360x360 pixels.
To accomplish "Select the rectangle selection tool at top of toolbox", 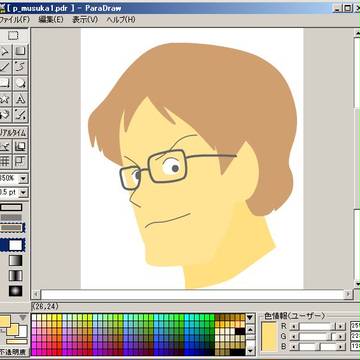I will [13, 35].
